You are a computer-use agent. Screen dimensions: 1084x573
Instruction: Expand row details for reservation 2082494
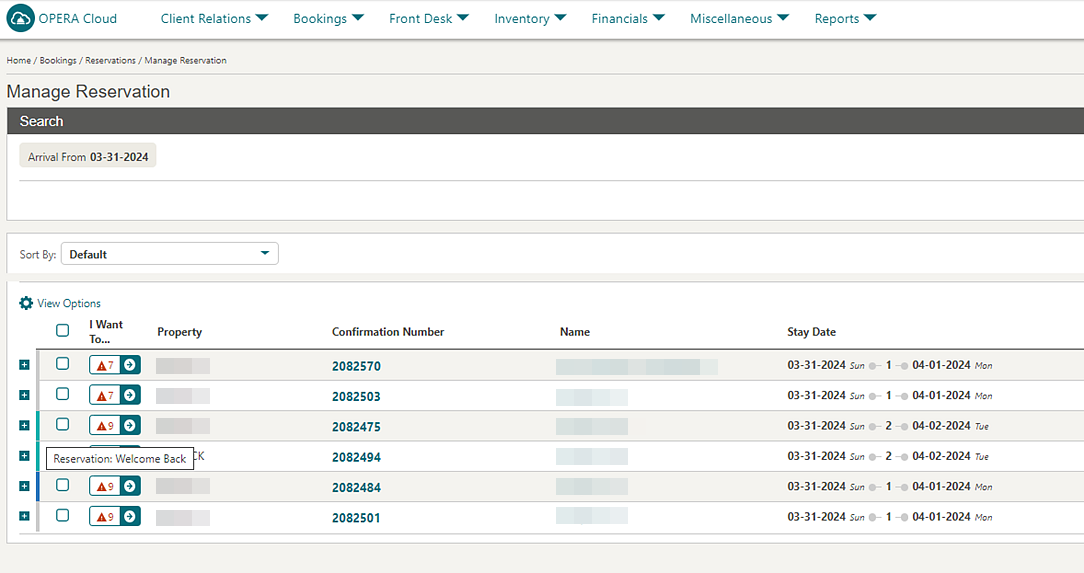coord(24,456)
